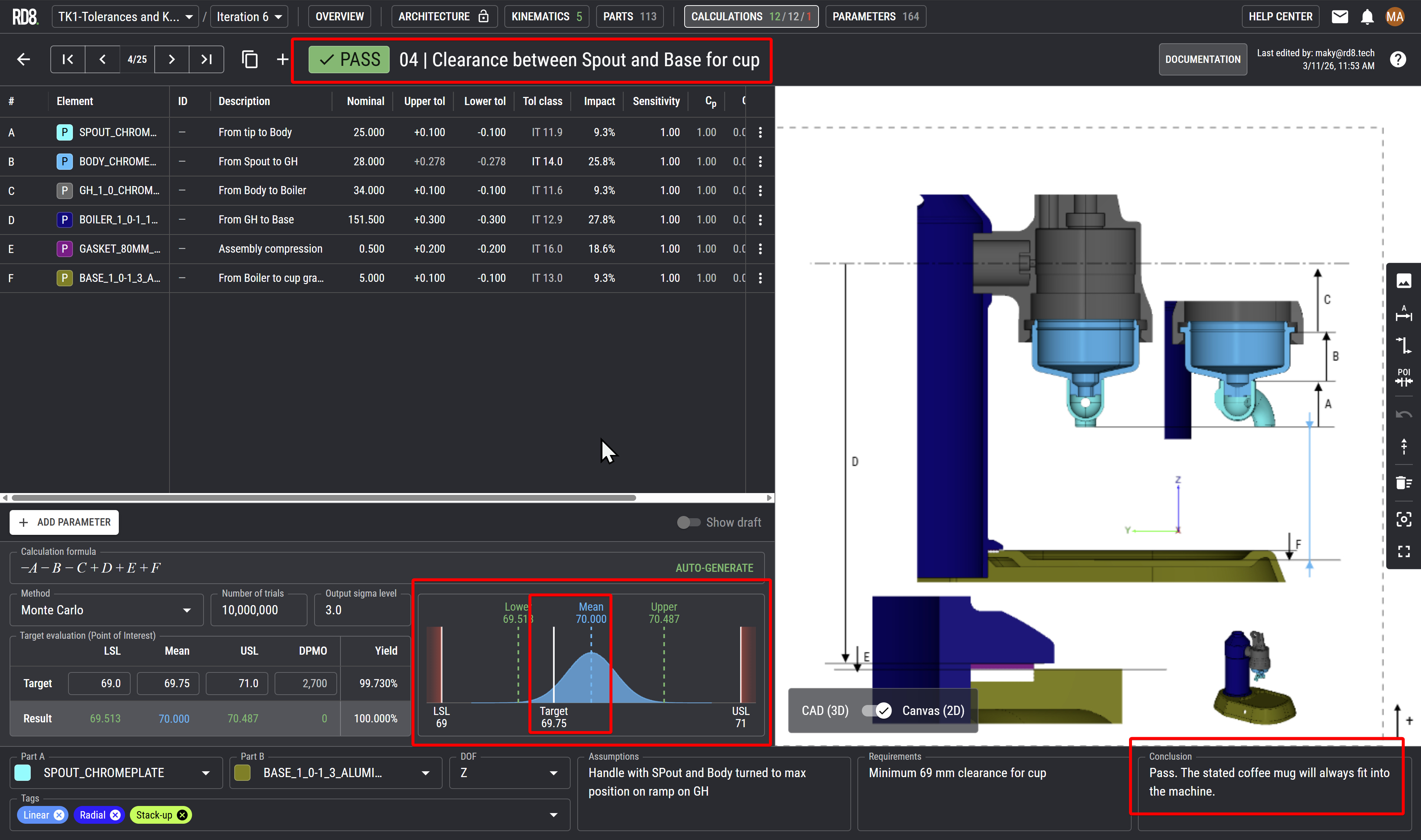Toggle the Show draft switch
Viewport: 1421px width, 840px height.
(688, 522)
